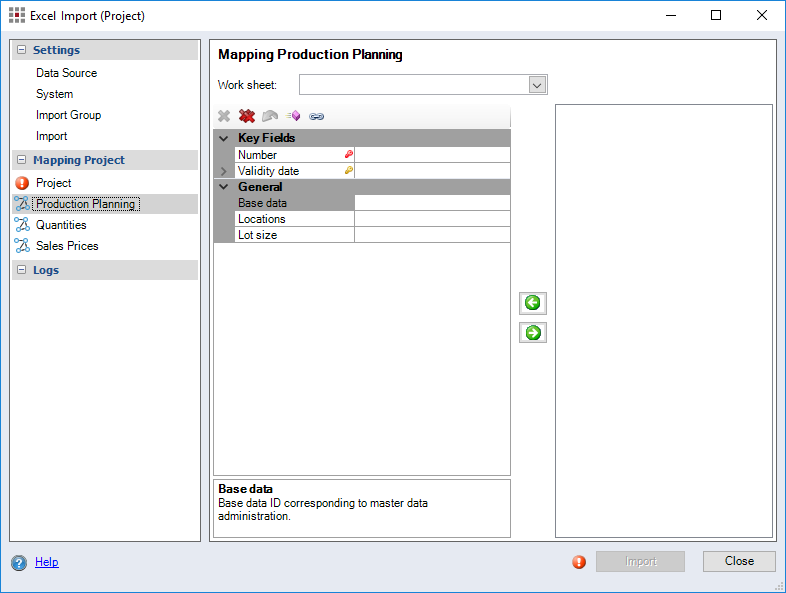The height and width of the screenshot is (593, 786).
Task: Click the green right arrow button
Action: [x=533, y=333]
